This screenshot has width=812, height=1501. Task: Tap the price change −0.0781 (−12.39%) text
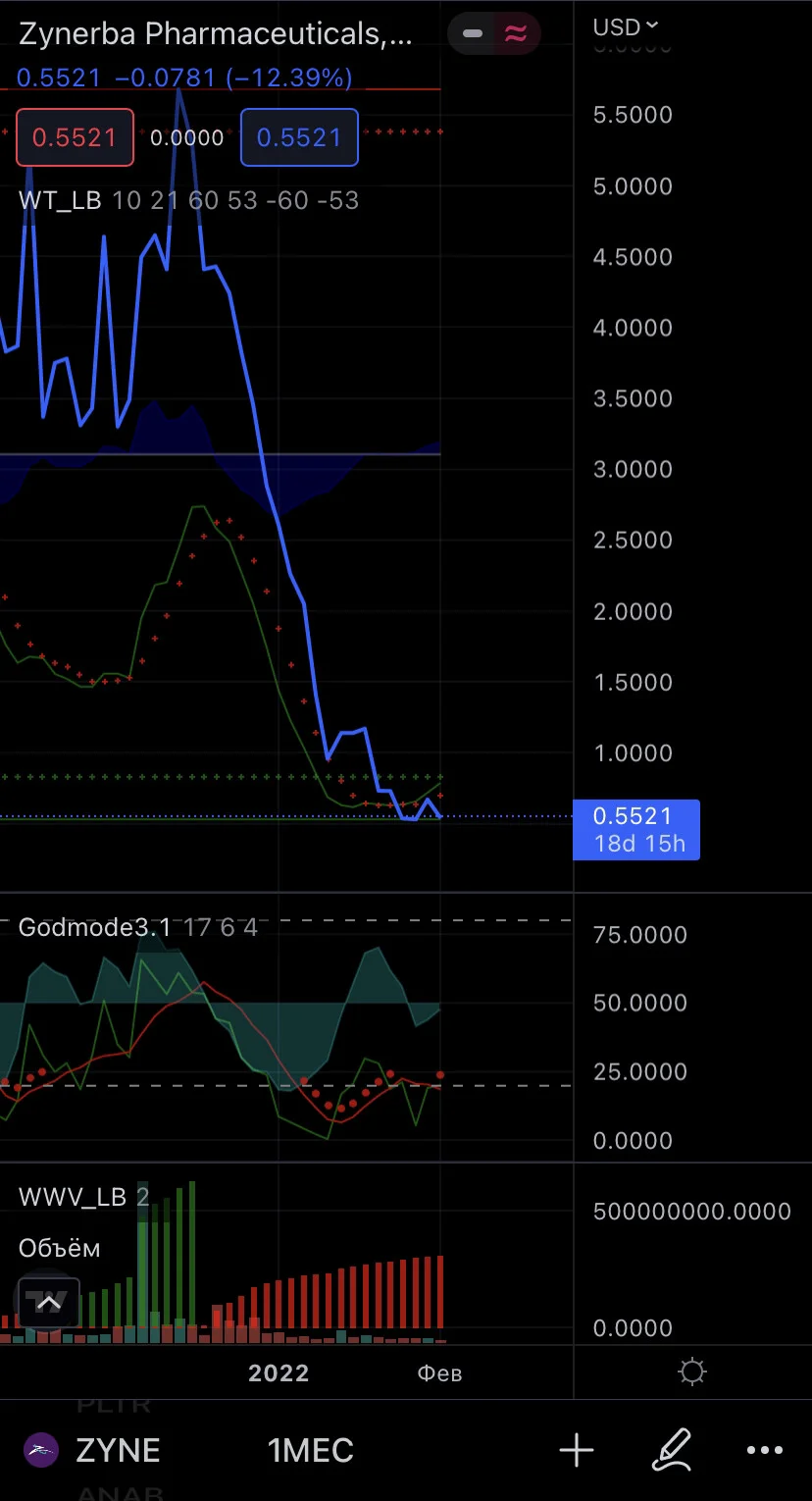point(233,78)
